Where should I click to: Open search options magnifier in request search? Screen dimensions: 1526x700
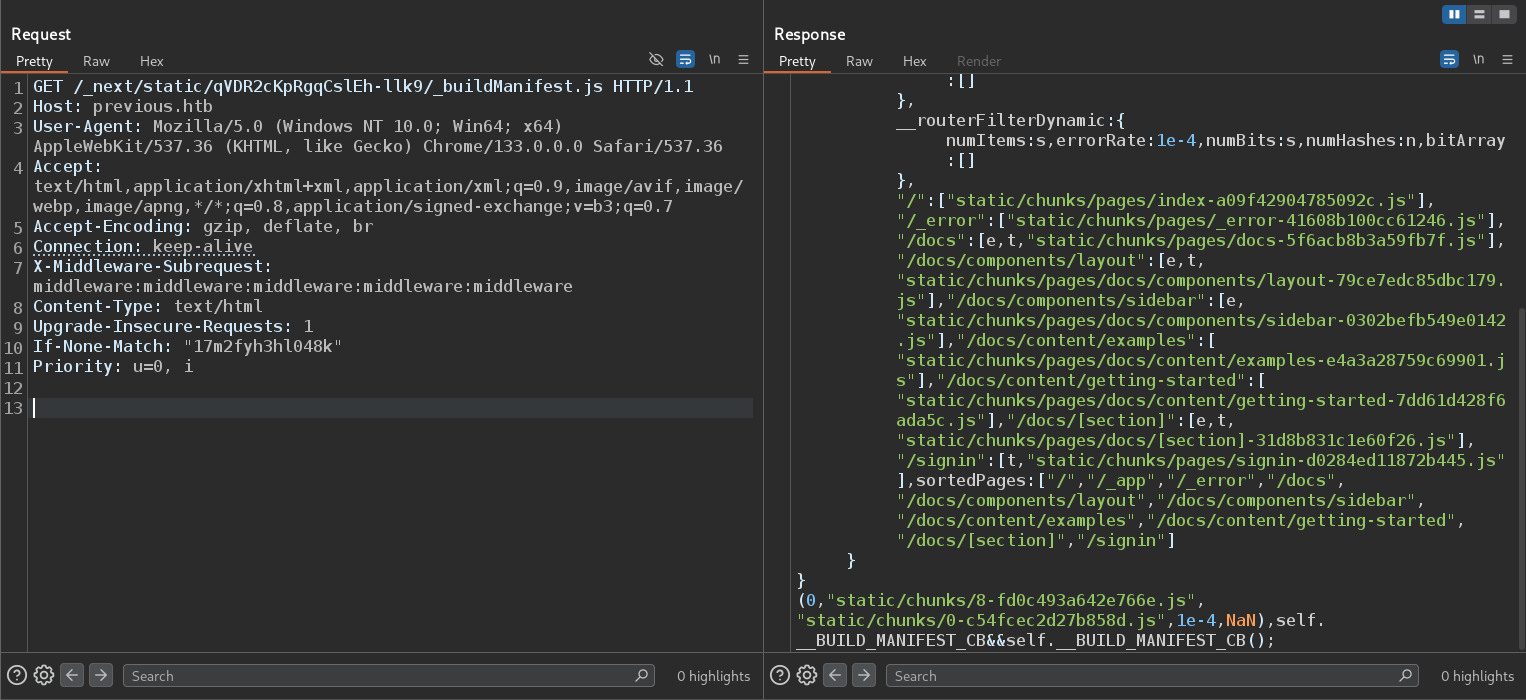pos(642,675)
